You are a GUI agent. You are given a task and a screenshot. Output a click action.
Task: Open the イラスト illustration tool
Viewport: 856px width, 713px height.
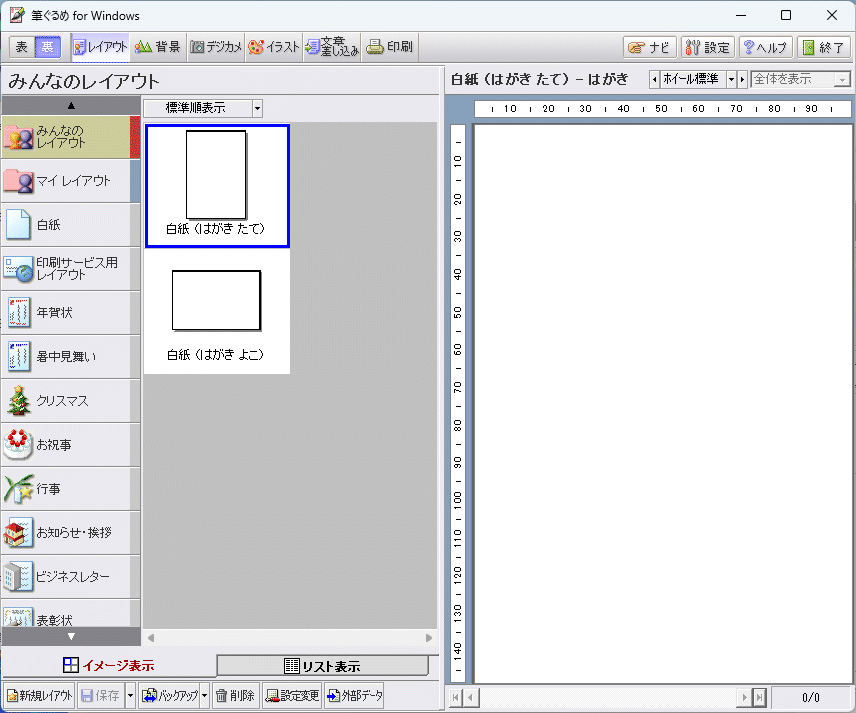coord(274,47)
